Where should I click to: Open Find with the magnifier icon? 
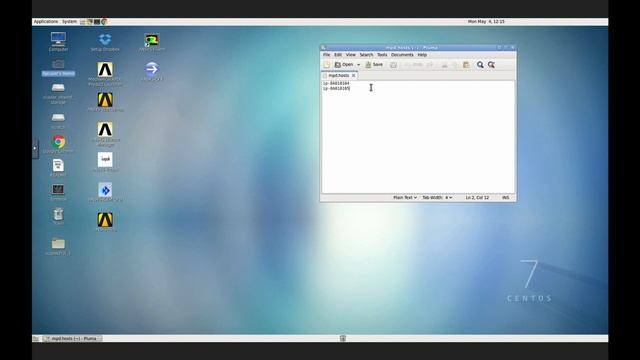(480, 65)
